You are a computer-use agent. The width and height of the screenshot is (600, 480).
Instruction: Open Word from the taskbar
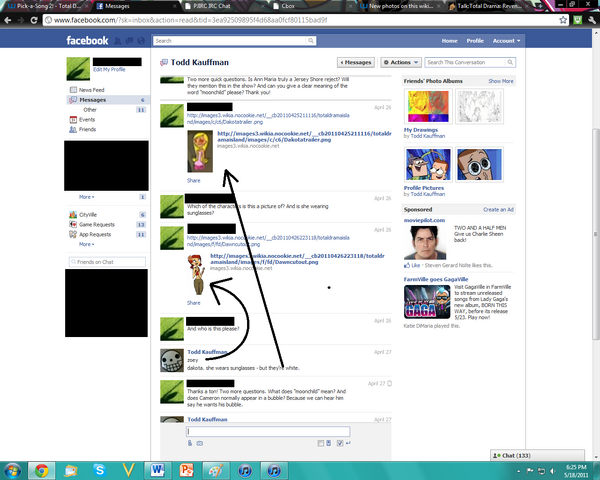[x=157, y=470]
